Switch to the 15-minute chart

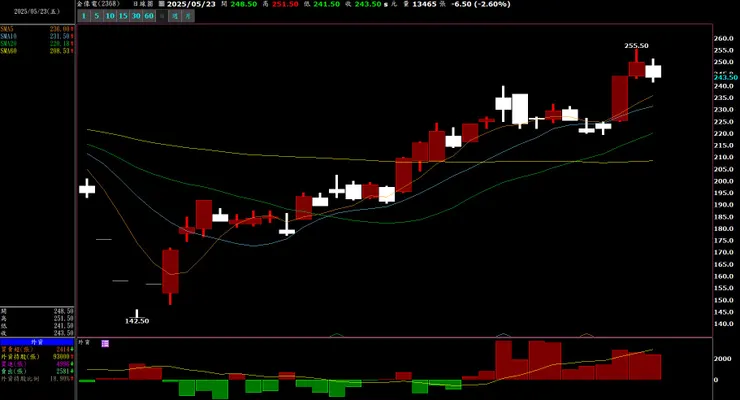tap(123, 16)
